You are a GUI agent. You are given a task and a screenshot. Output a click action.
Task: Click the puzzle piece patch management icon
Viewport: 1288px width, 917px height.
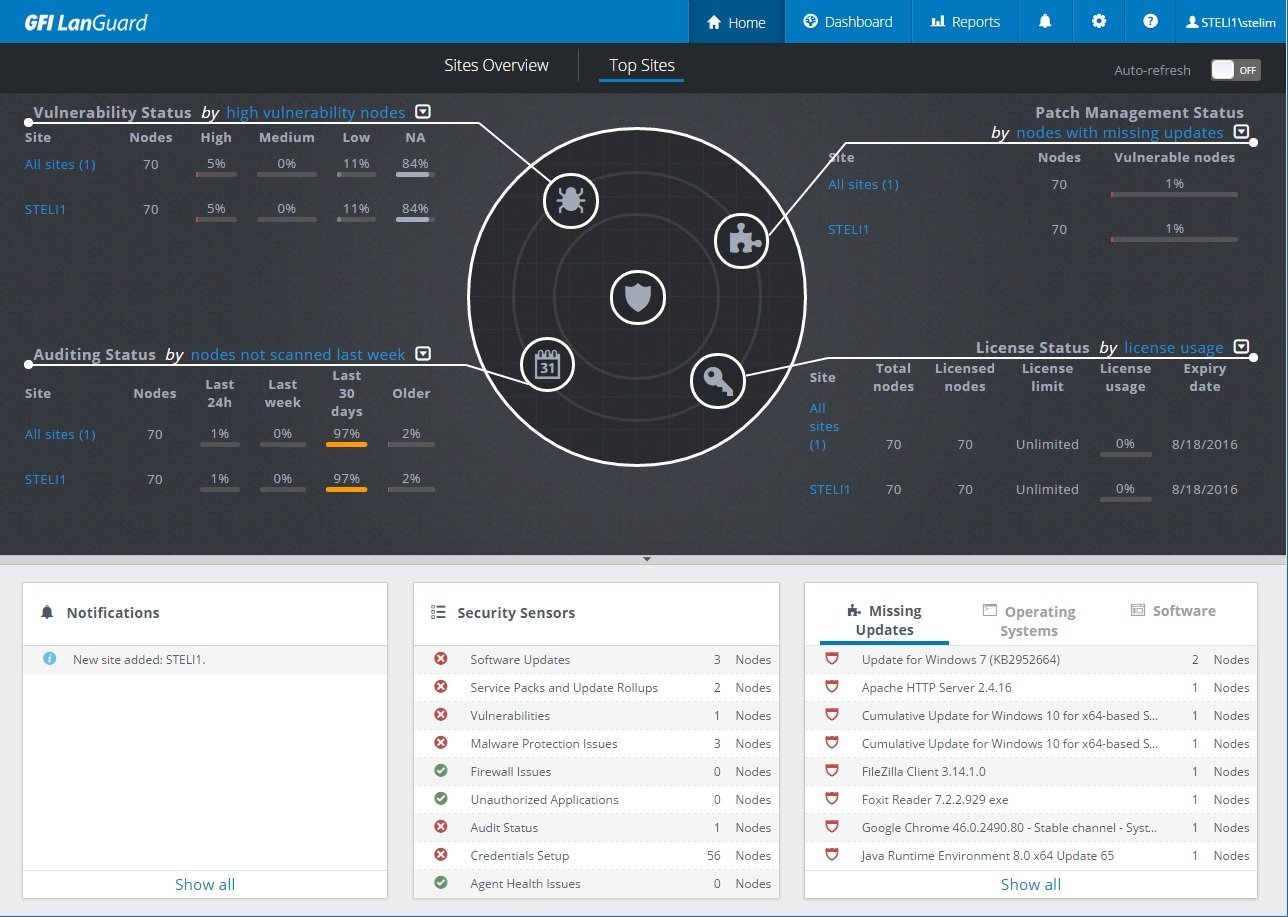click(x=741, y=240)
